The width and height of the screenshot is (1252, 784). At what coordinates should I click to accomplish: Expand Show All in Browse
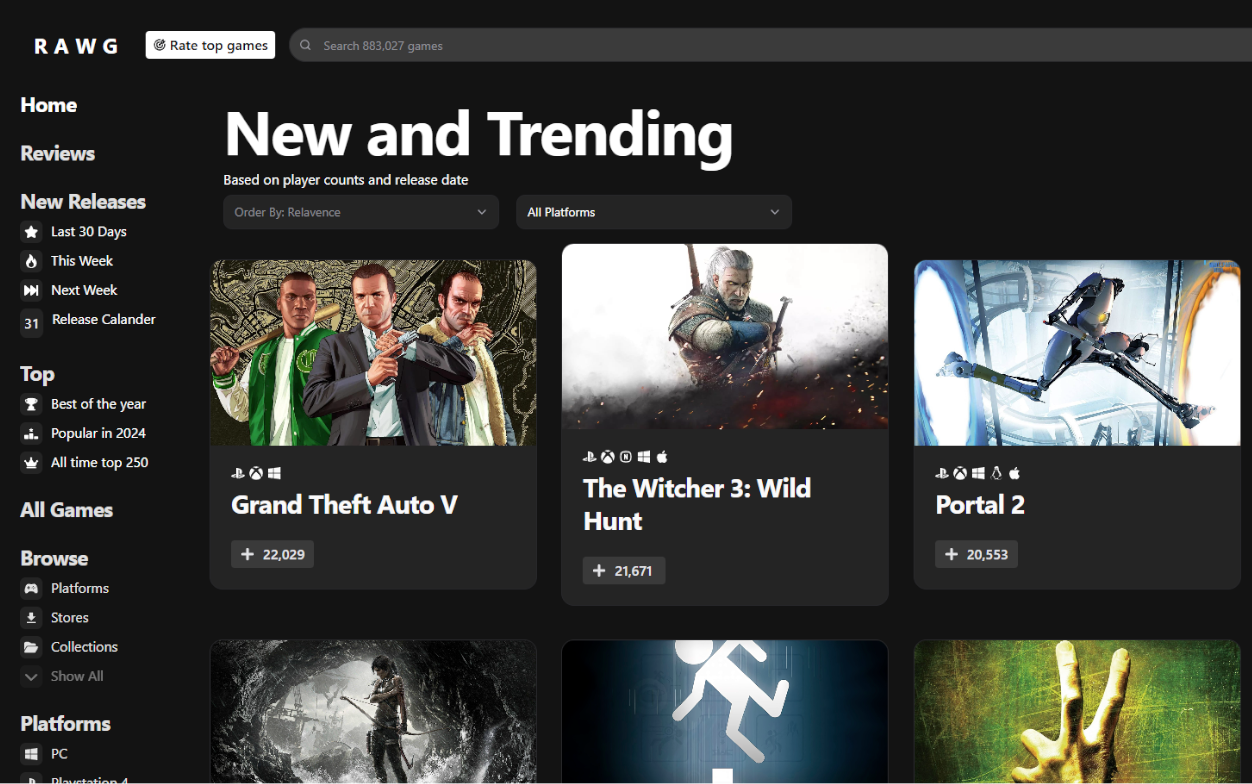[77, 676]
